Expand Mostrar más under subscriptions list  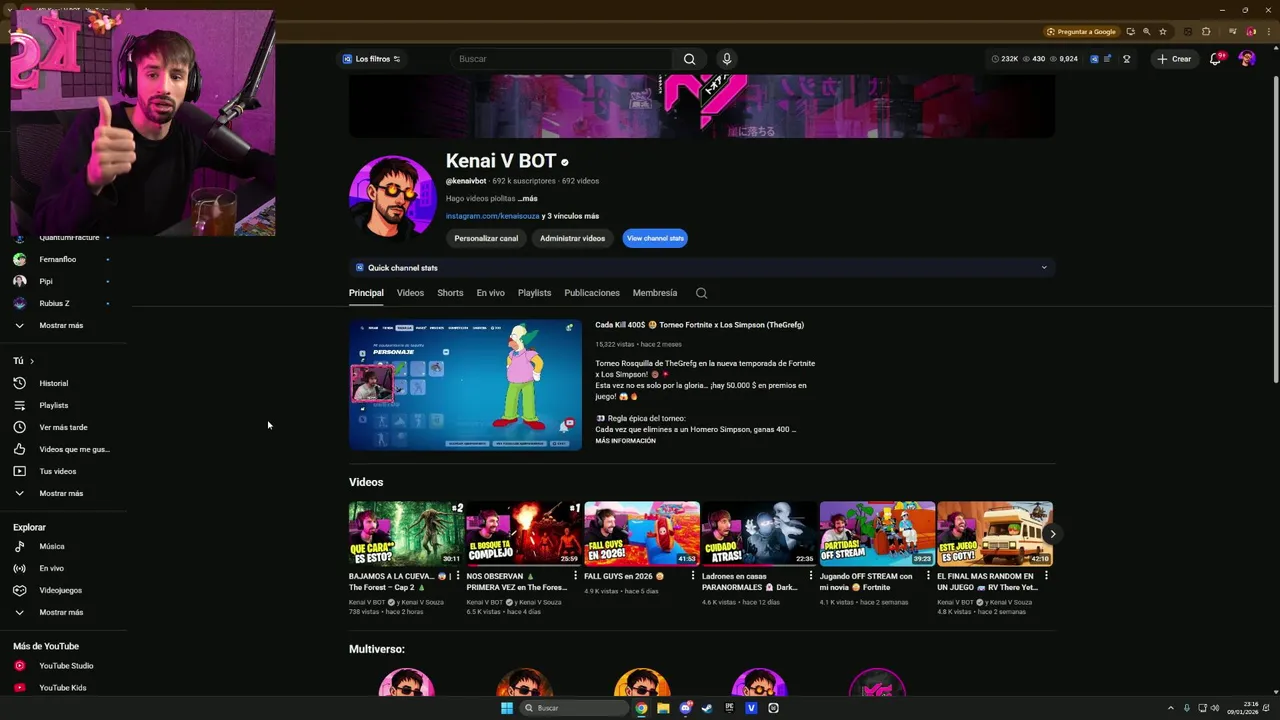[x=63, y=325]
